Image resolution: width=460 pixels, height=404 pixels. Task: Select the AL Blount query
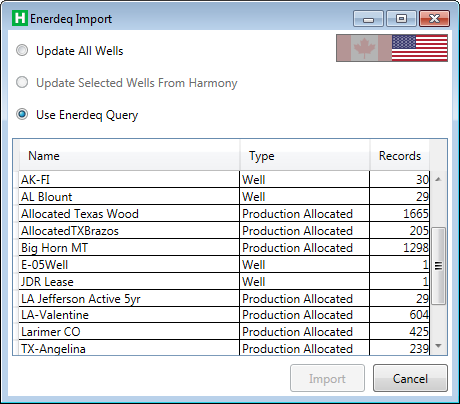pyautogui.click(x=224, y=196)
